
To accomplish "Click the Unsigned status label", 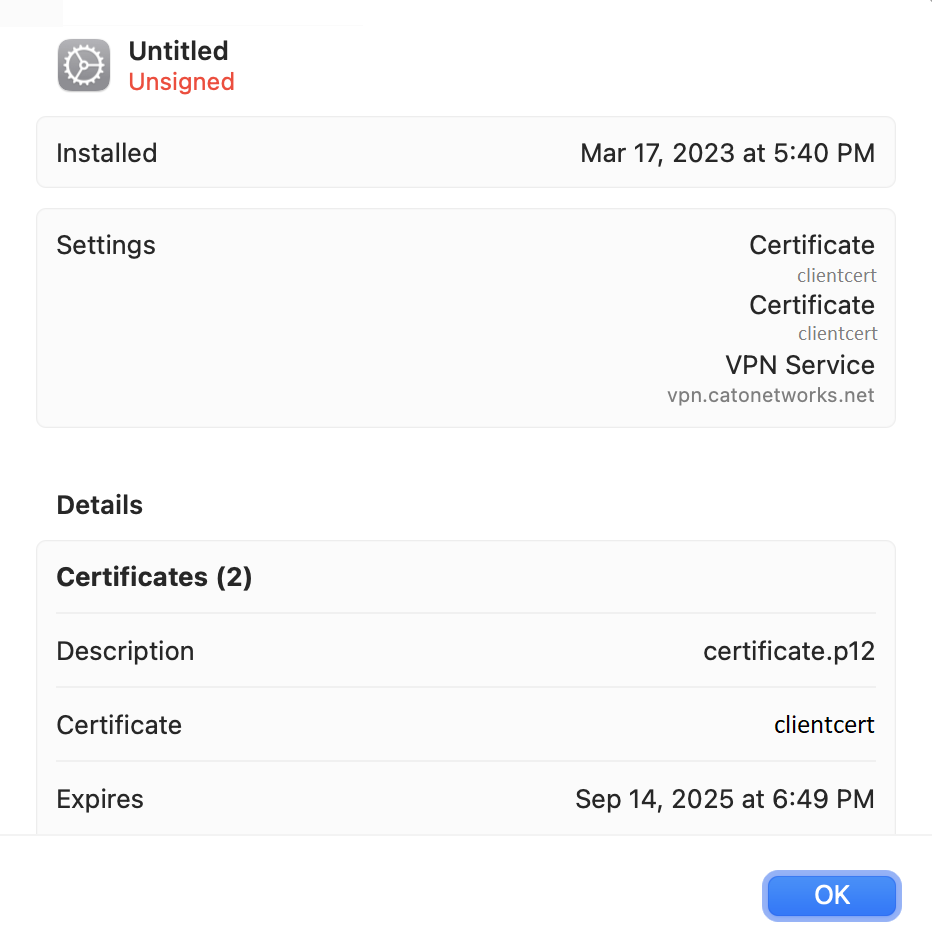I will click(x=181, y=82).
